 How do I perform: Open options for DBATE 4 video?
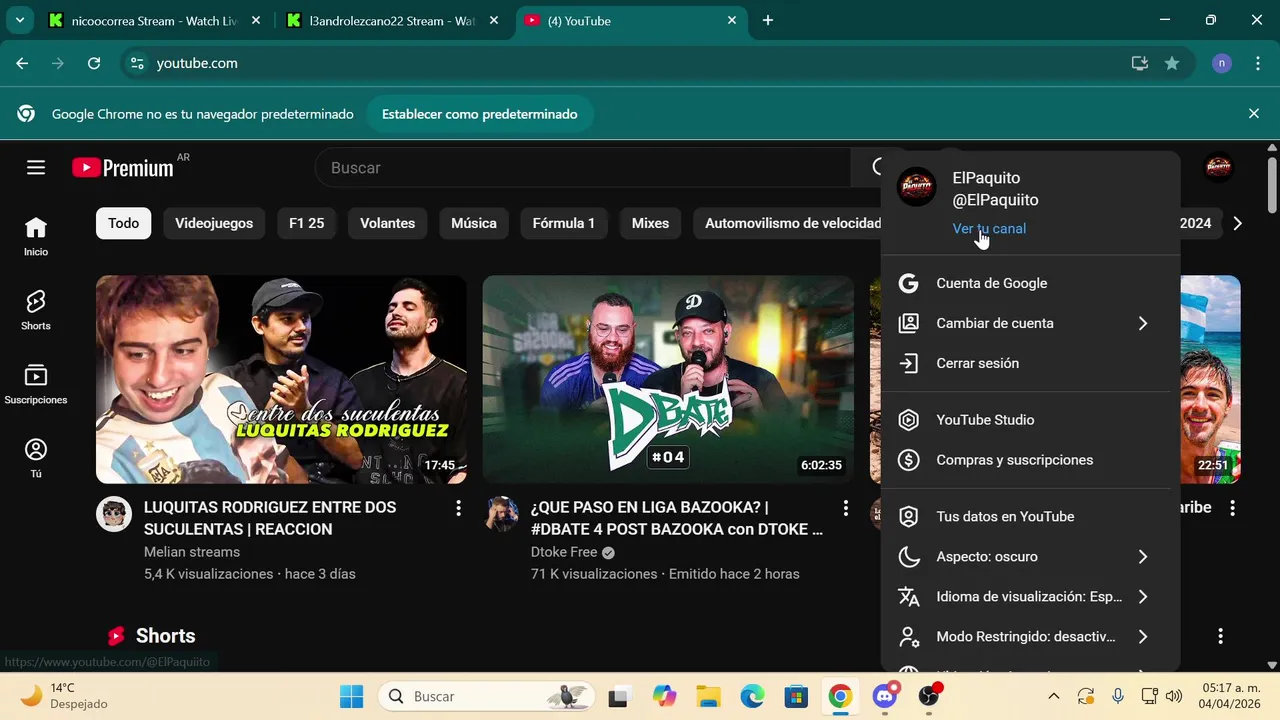(x=846, y=508)
